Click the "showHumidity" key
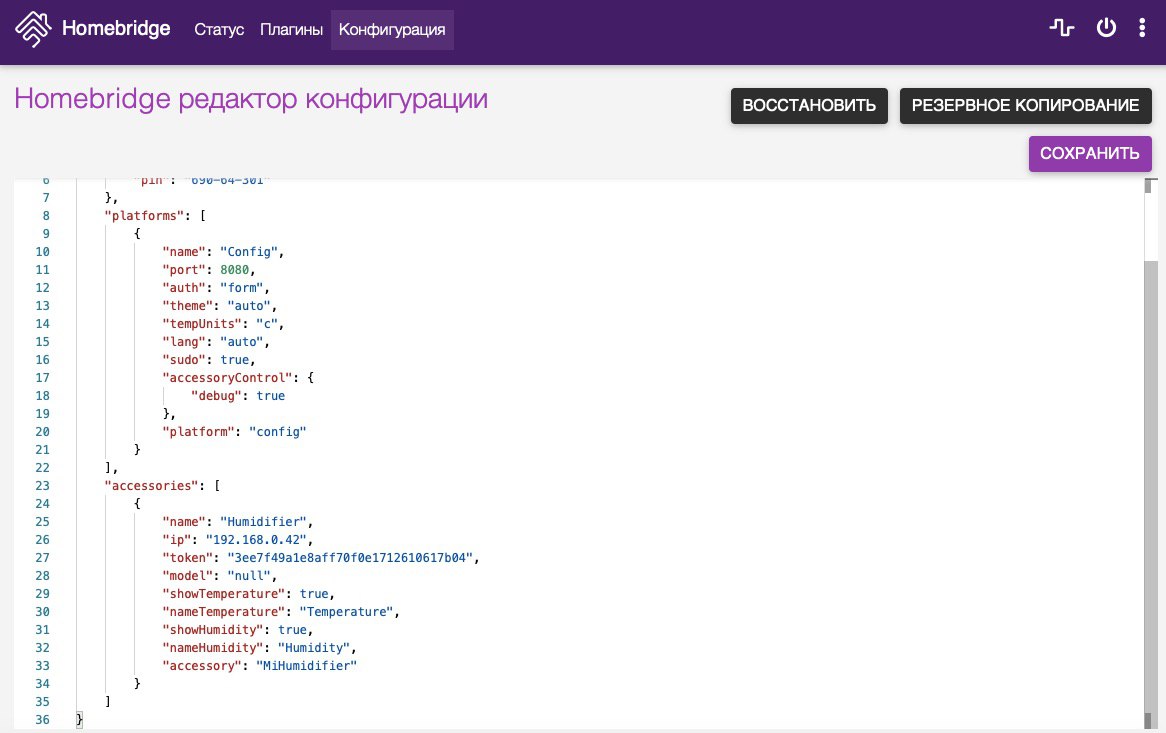Screen dimensions: 1166x733 coord(213,630)
